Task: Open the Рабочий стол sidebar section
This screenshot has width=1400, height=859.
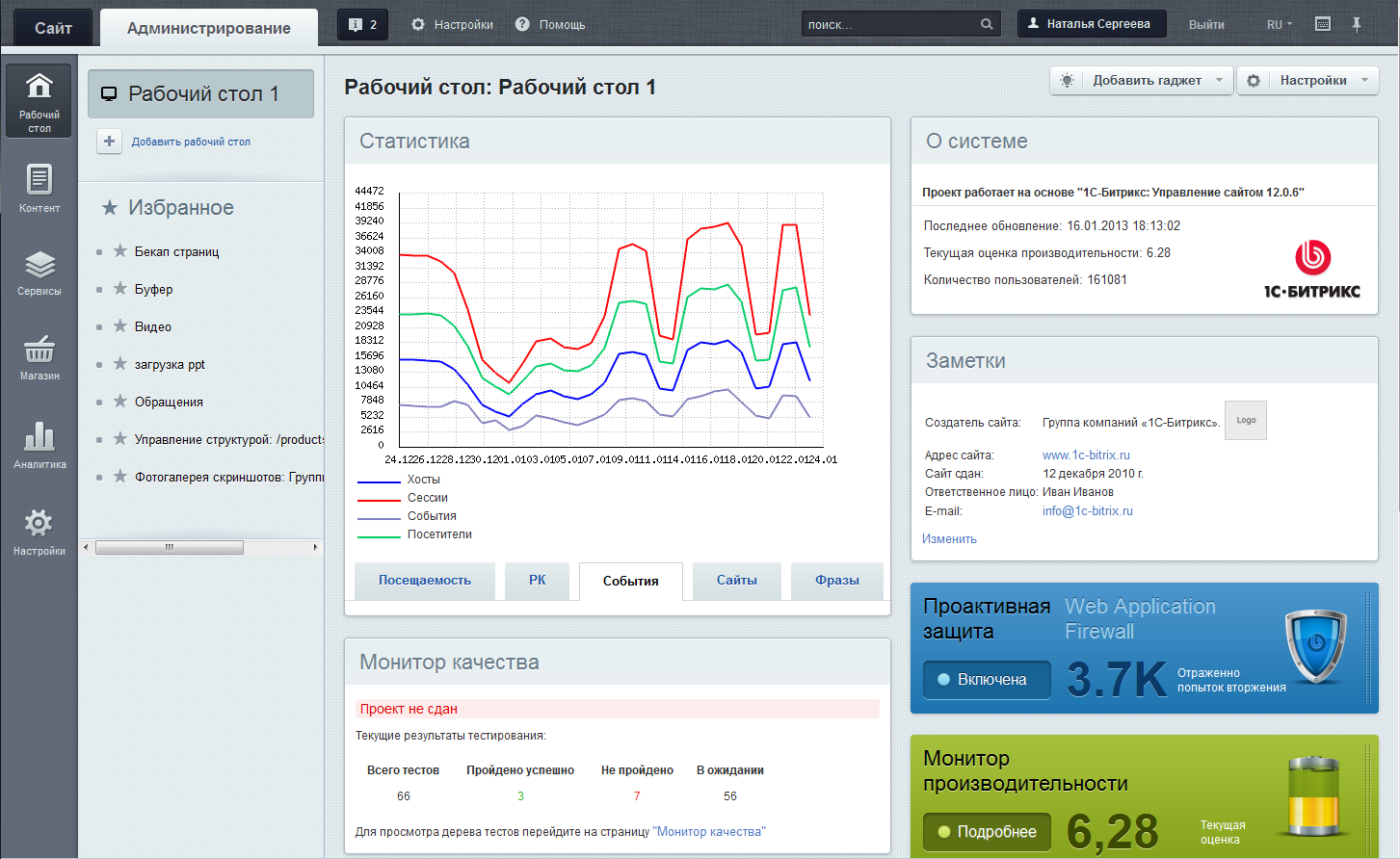Action: pos(39,100)
